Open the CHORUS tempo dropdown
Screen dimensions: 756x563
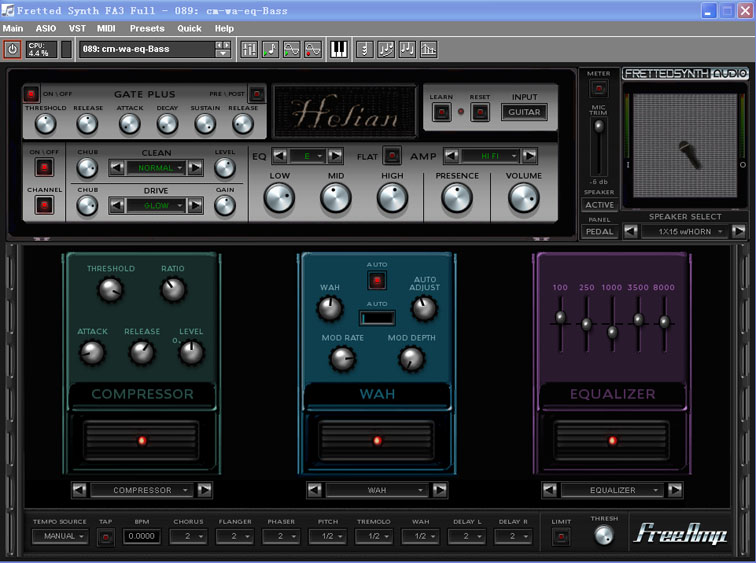click(x=189, y=536)
